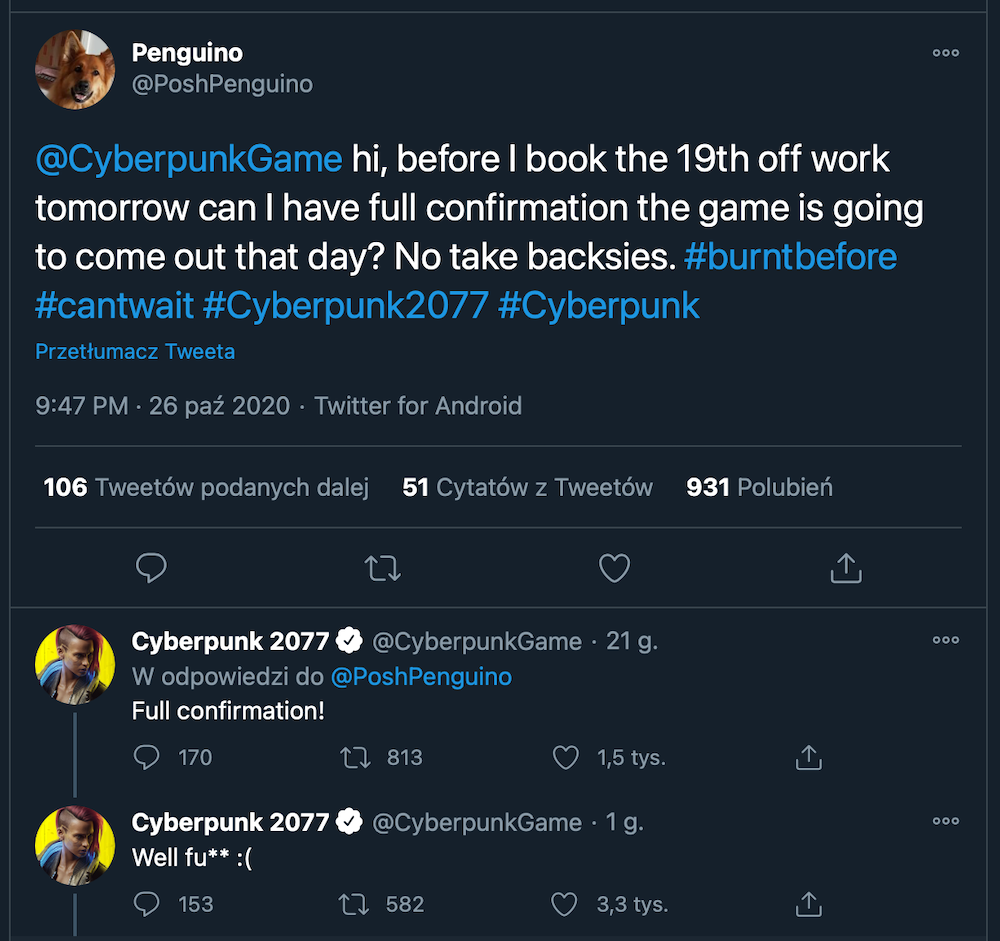Viewport: 1000px width, 941px height.
Task: Open more options on 'Well fu**' reply
Action: coord(946,821)
